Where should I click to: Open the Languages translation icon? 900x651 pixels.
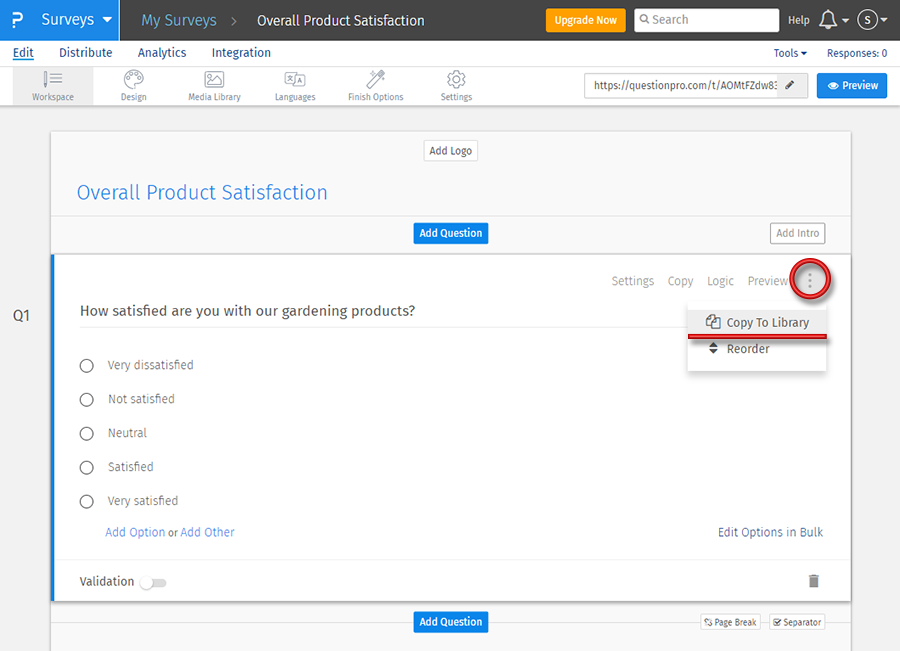tap(295, 79)
